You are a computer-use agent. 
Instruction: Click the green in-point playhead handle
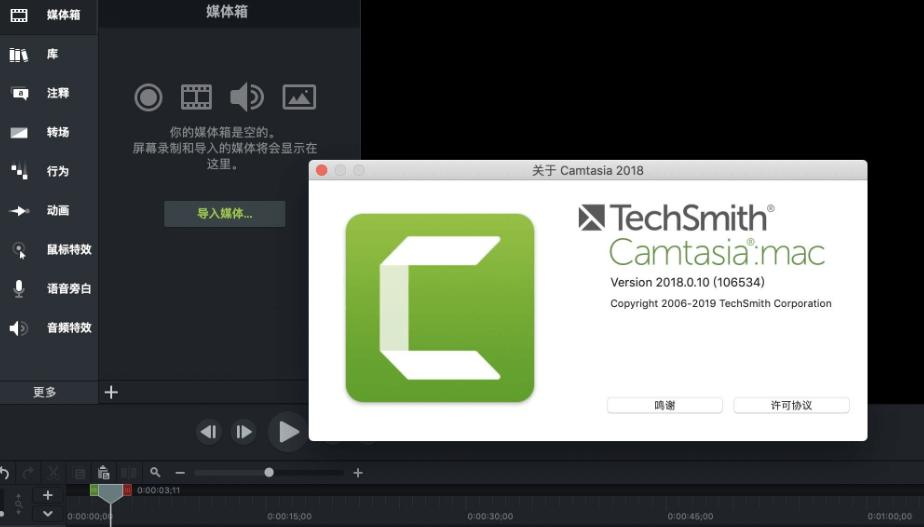tap(94, 490)
